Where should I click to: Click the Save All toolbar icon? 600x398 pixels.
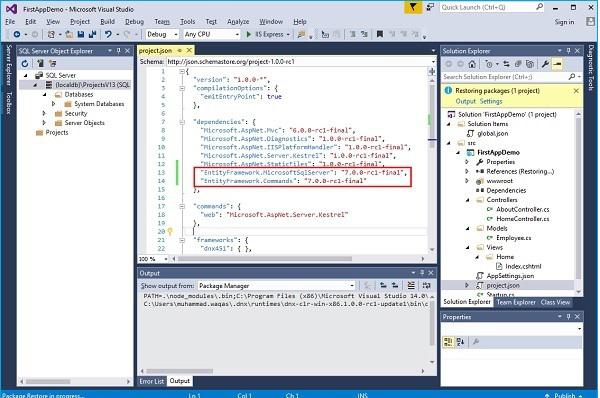click(92, 34)
